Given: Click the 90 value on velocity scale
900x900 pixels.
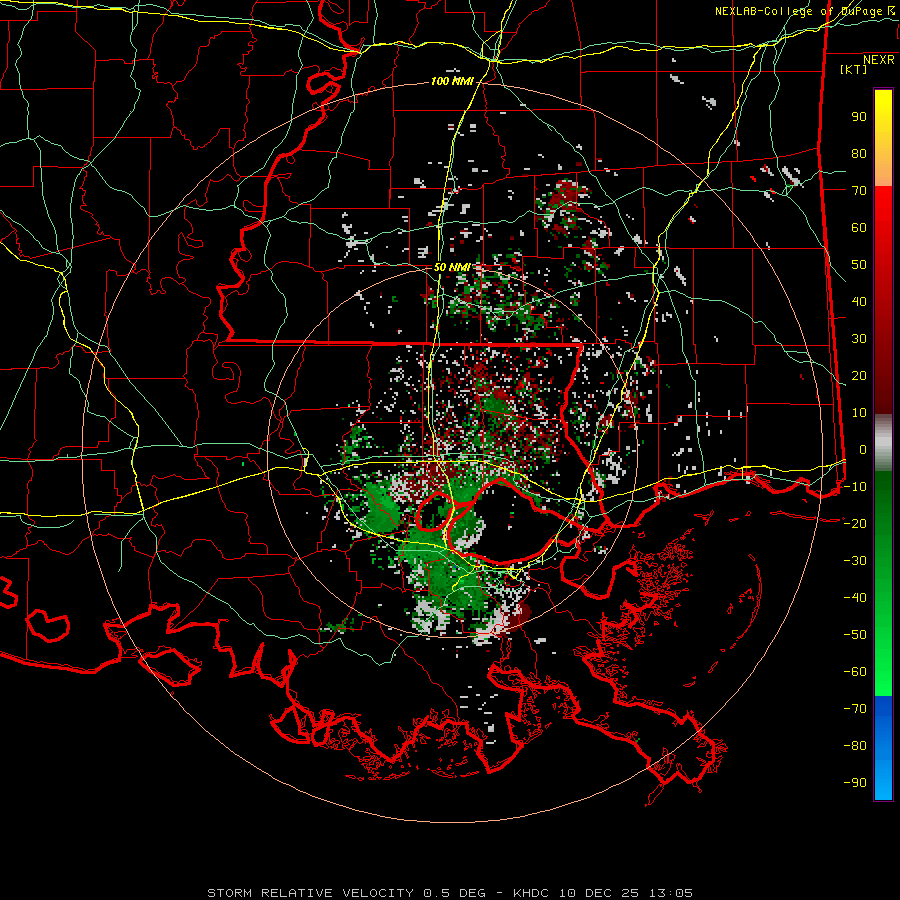Looking at the screenshot, I should coord(859,117).
